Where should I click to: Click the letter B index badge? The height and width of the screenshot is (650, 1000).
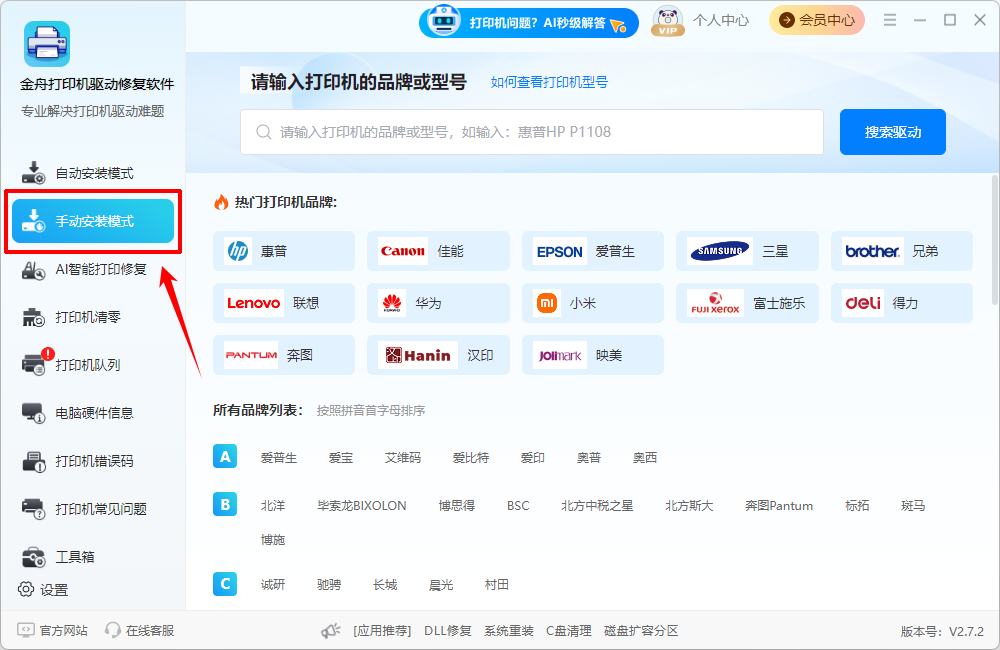tap(225, 505)
